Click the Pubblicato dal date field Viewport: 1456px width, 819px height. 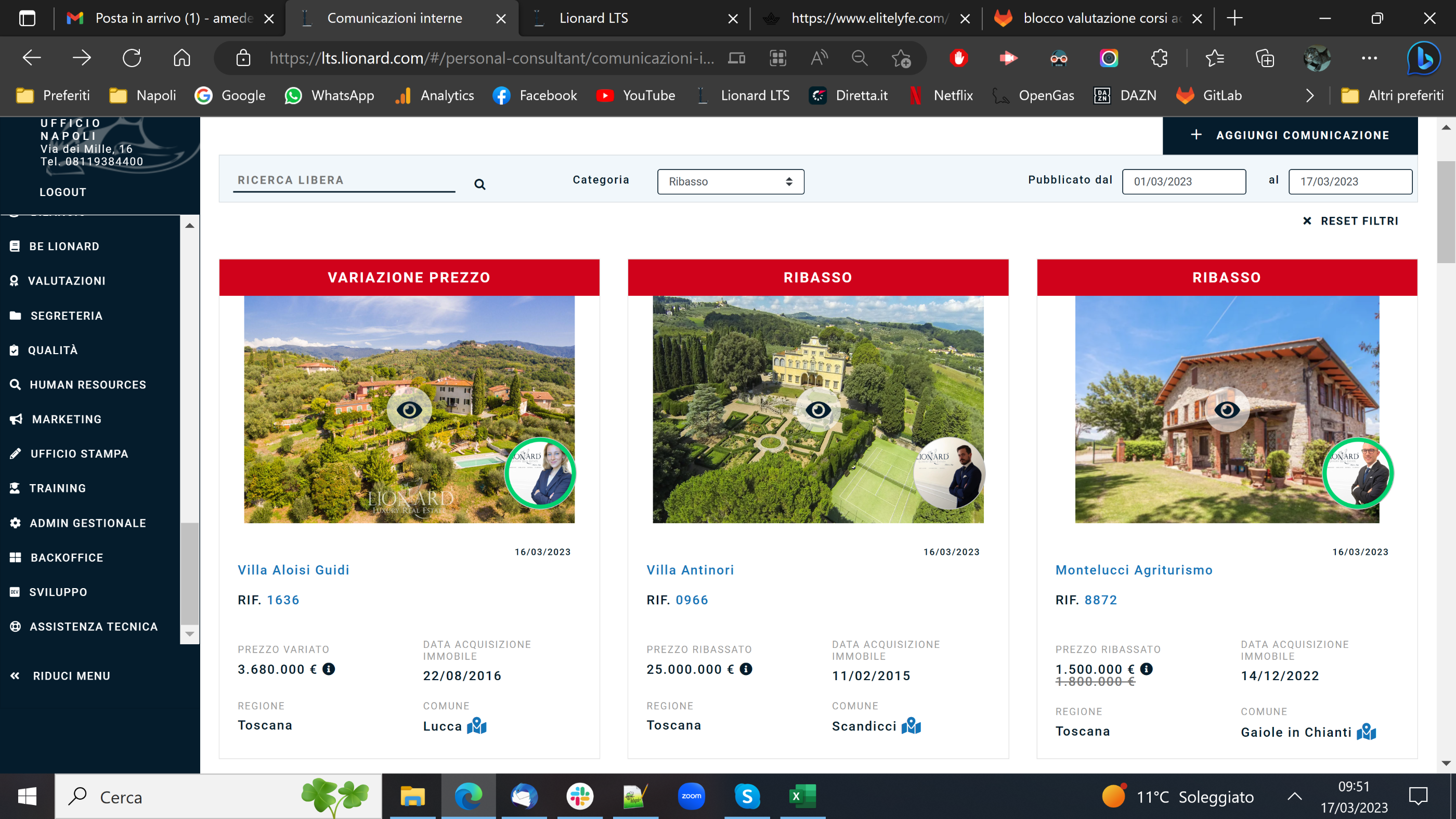(1183, 181)
